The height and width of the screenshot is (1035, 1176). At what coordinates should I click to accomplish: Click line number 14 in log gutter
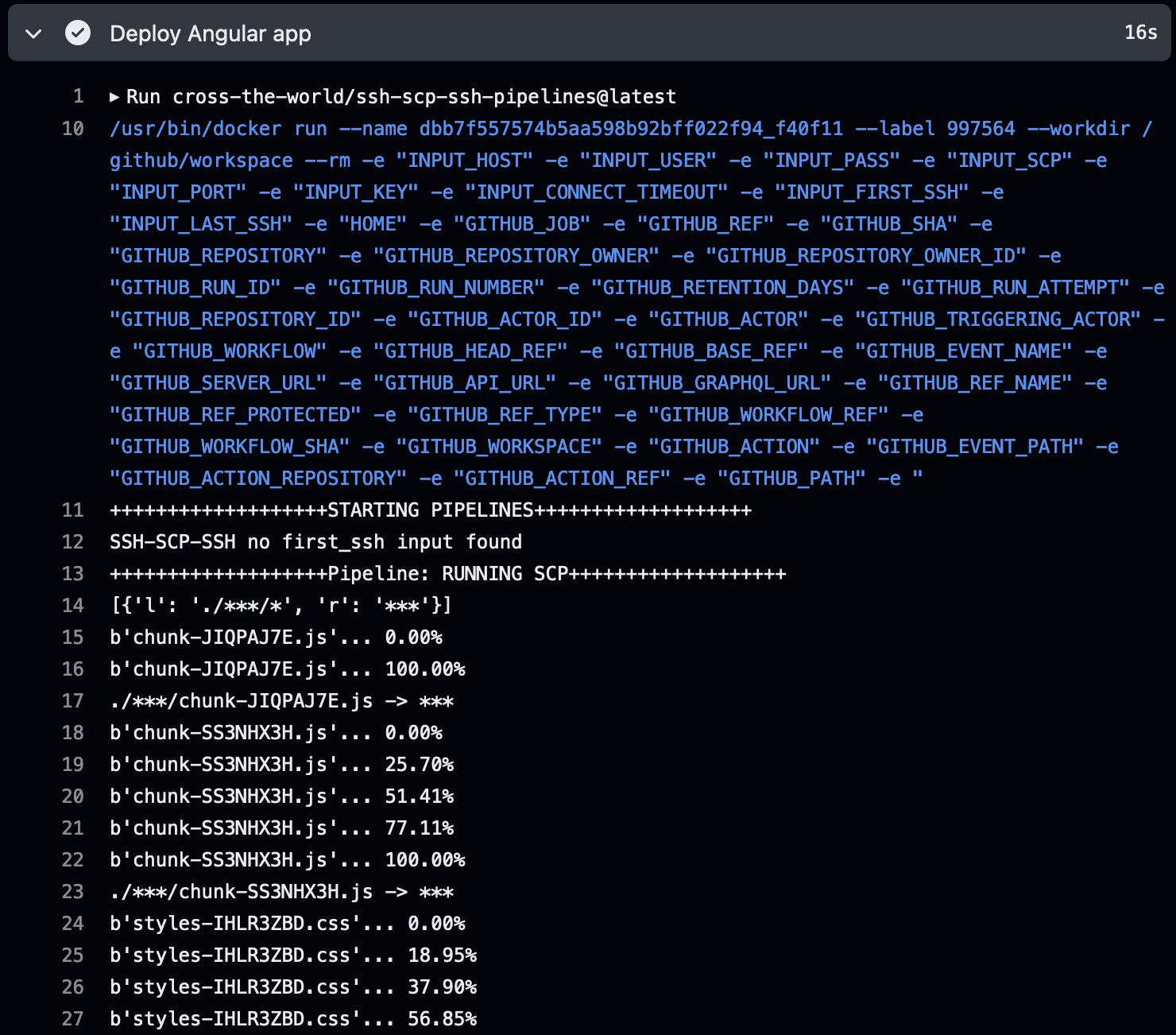(x=72, y=605)
